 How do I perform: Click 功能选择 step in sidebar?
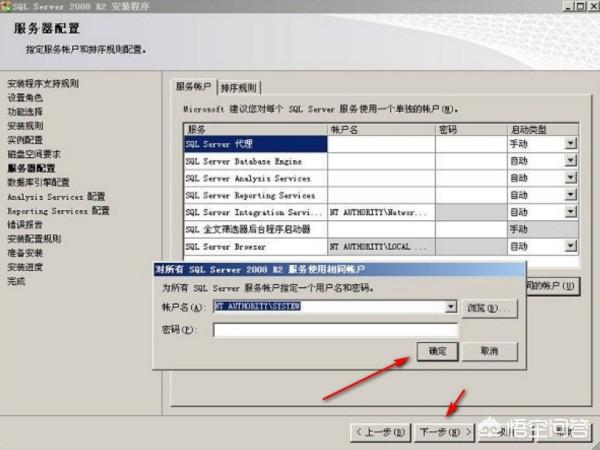pyautogui.click(x=25, y=112)
